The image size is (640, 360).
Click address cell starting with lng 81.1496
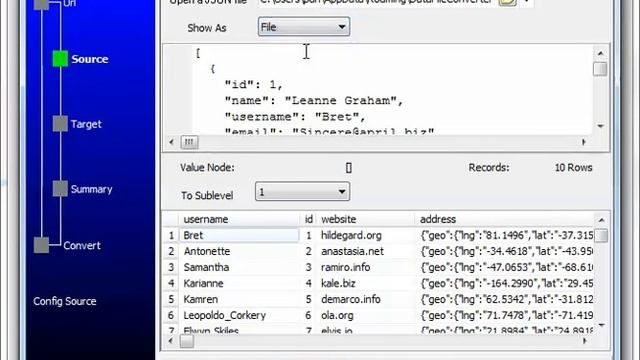click(x=504, y=236)
